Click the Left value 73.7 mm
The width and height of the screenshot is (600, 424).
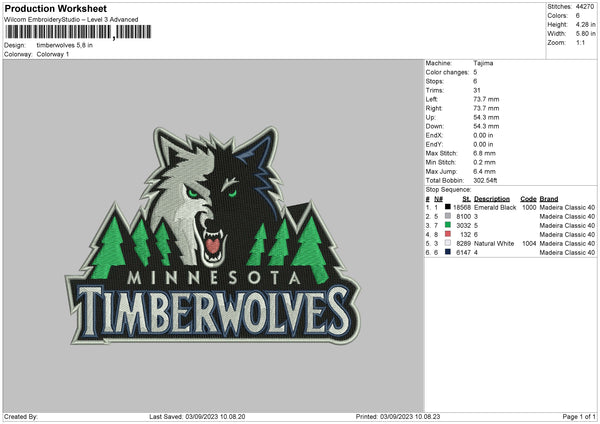click(486, 99)
